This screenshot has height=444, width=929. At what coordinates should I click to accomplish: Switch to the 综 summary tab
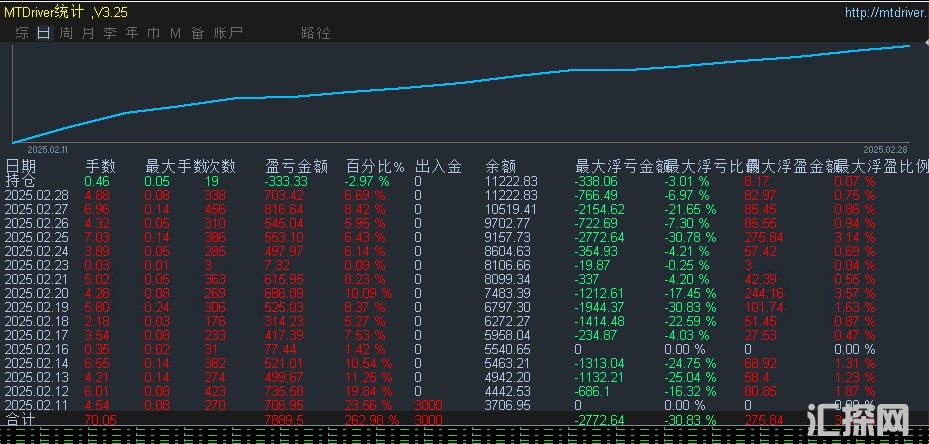22,33
